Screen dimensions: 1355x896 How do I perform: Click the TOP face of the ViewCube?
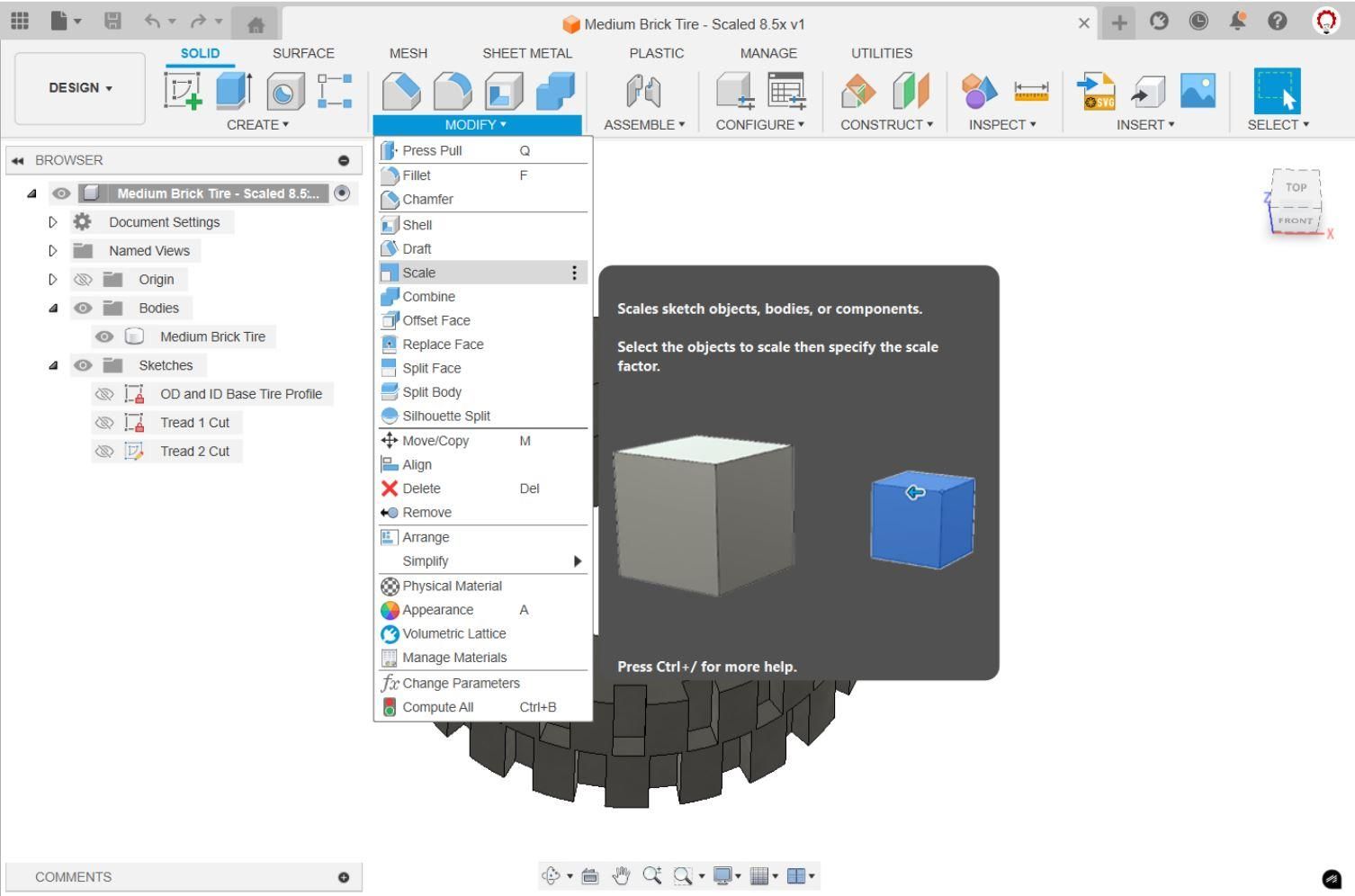click(x=1296, y=188)
